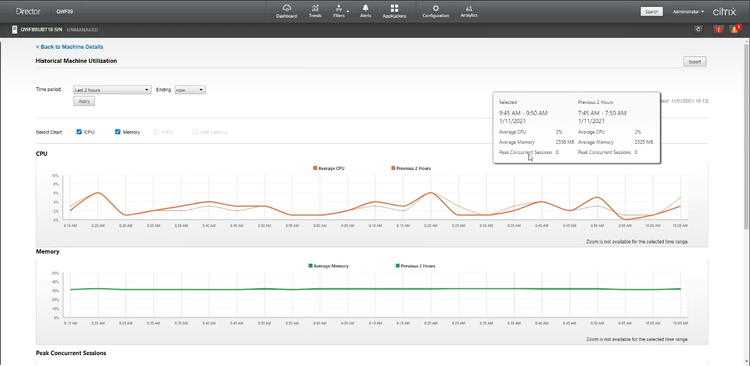This screenshot has width=750, height=366.
Task: Open the orange warning alerts icon
Action: 734,30
